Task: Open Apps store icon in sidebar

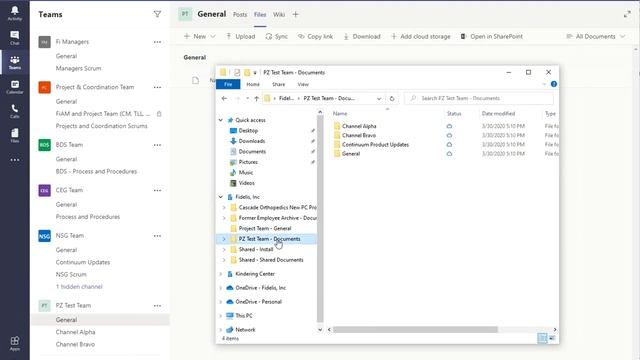Action: [x=15, y=343]
